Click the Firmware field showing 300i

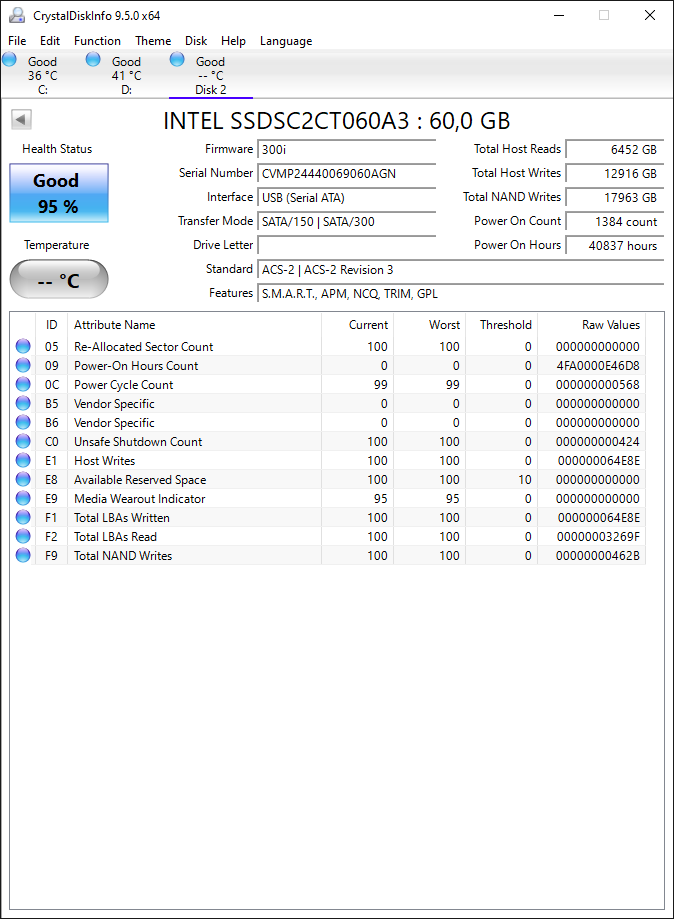[x=346, y=149]
